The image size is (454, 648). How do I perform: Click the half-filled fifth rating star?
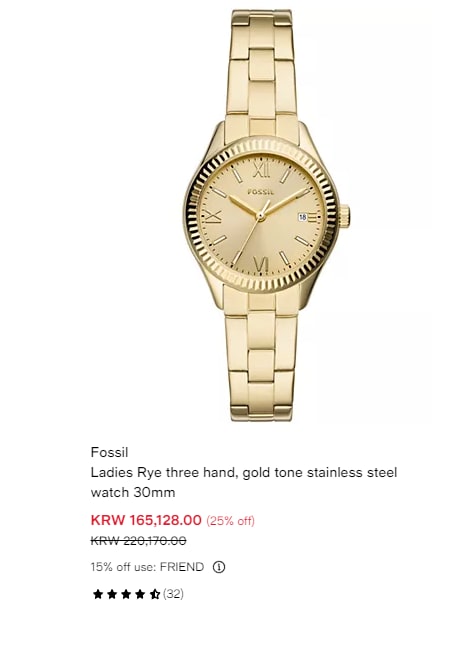[155, 594]
